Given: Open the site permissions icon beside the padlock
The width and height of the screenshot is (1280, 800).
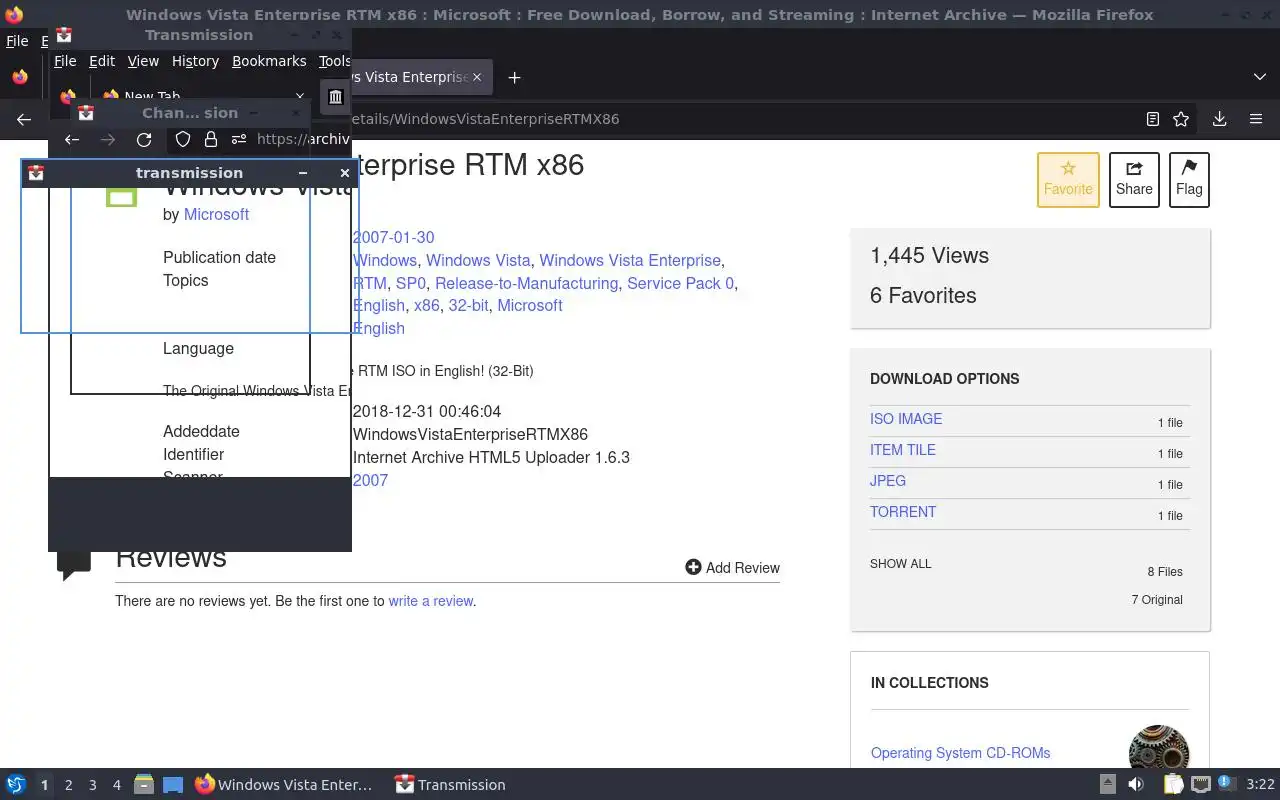Looking at the screenshot, I should pyautogui.click(x=238, y=140).
